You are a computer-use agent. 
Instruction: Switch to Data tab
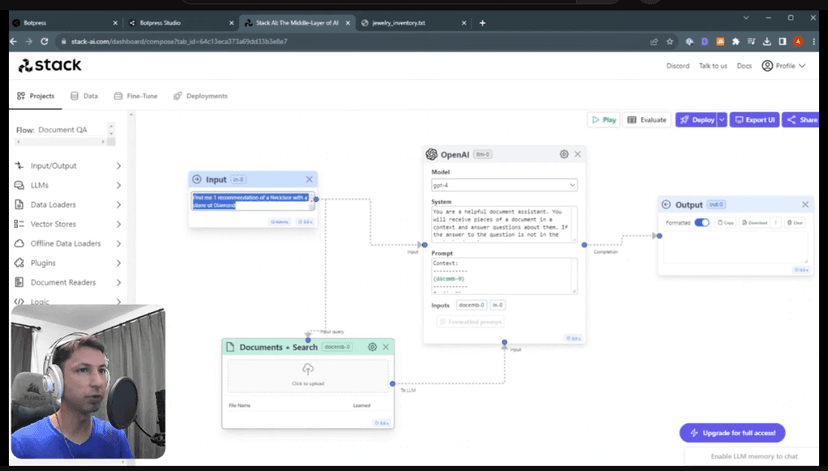pos(84,96)
